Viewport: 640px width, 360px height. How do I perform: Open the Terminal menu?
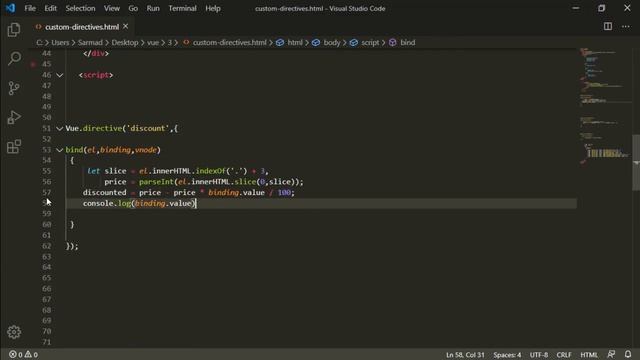[x=182, y=8]
